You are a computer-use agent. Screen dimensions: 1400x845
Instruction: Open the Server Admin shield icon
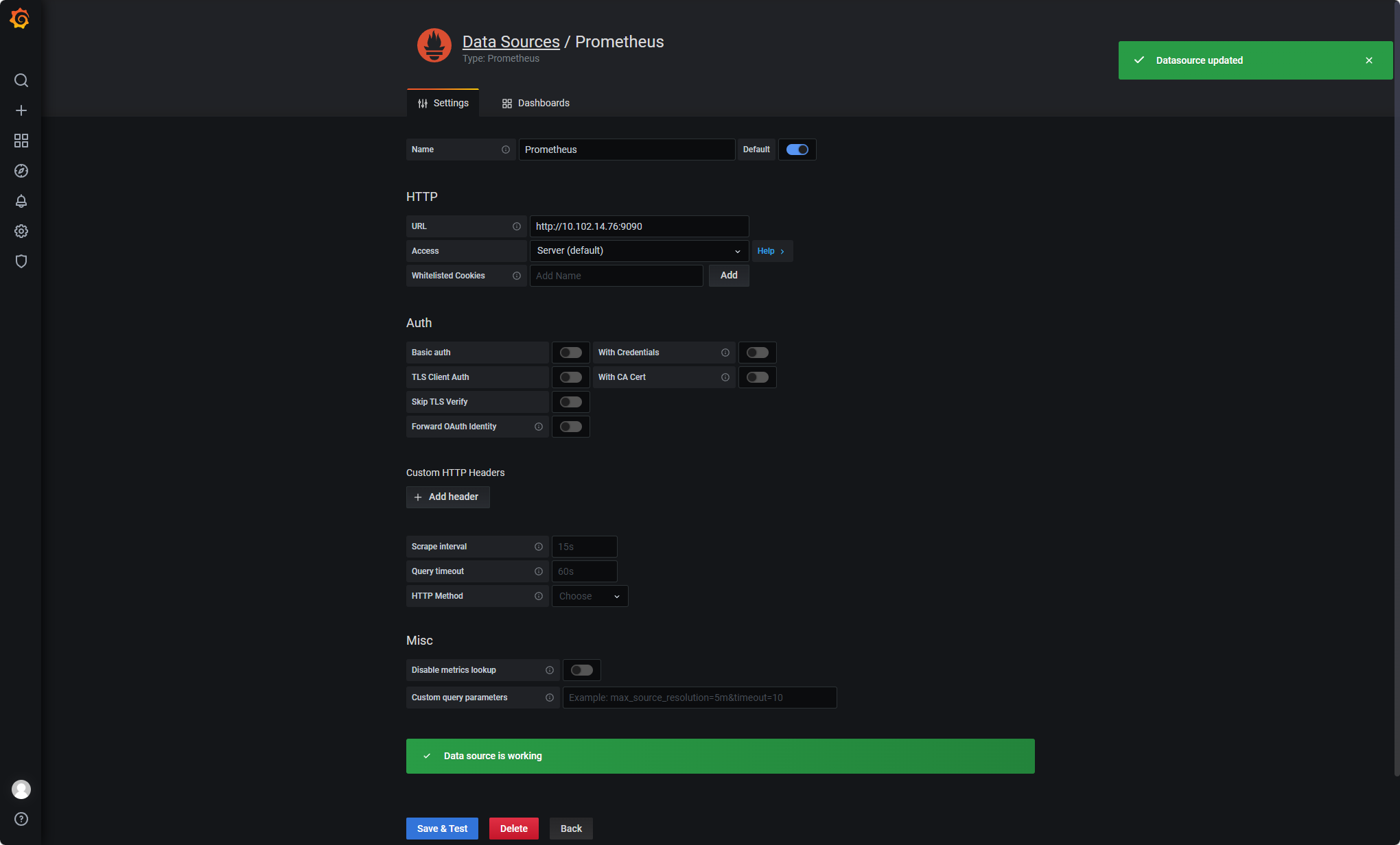[21, 261]
